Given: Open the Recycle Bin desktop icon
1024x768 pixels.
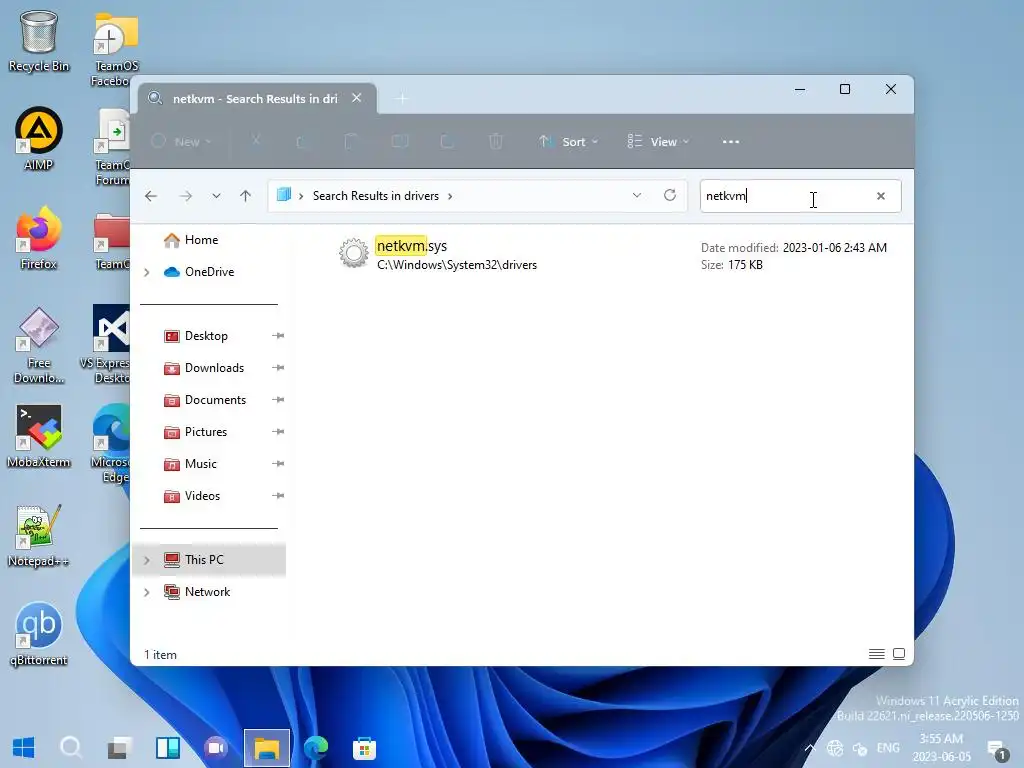Looking at the screenshot, I should click(x=39, y=41).
